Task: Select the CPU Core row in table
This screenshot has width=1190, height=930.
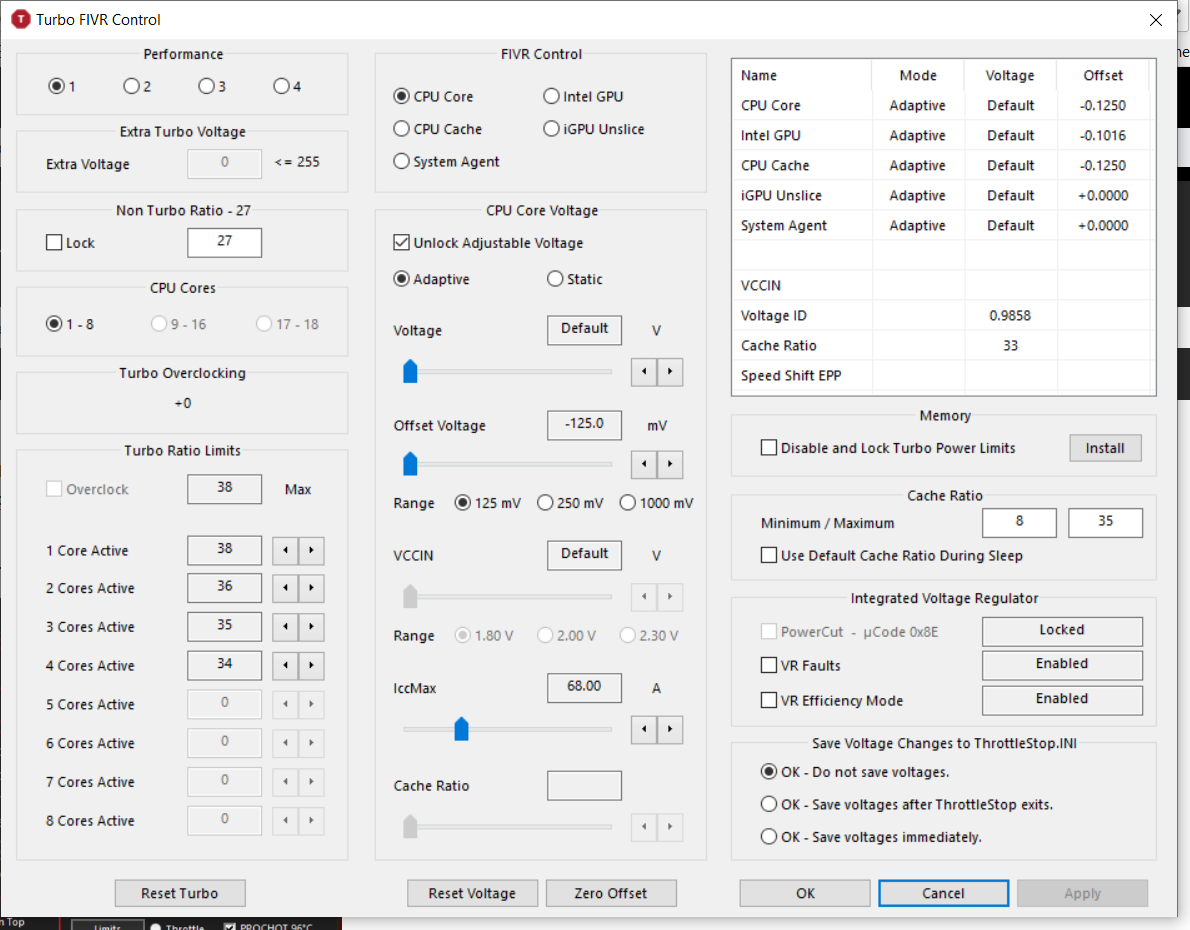Action: (941, 106)
